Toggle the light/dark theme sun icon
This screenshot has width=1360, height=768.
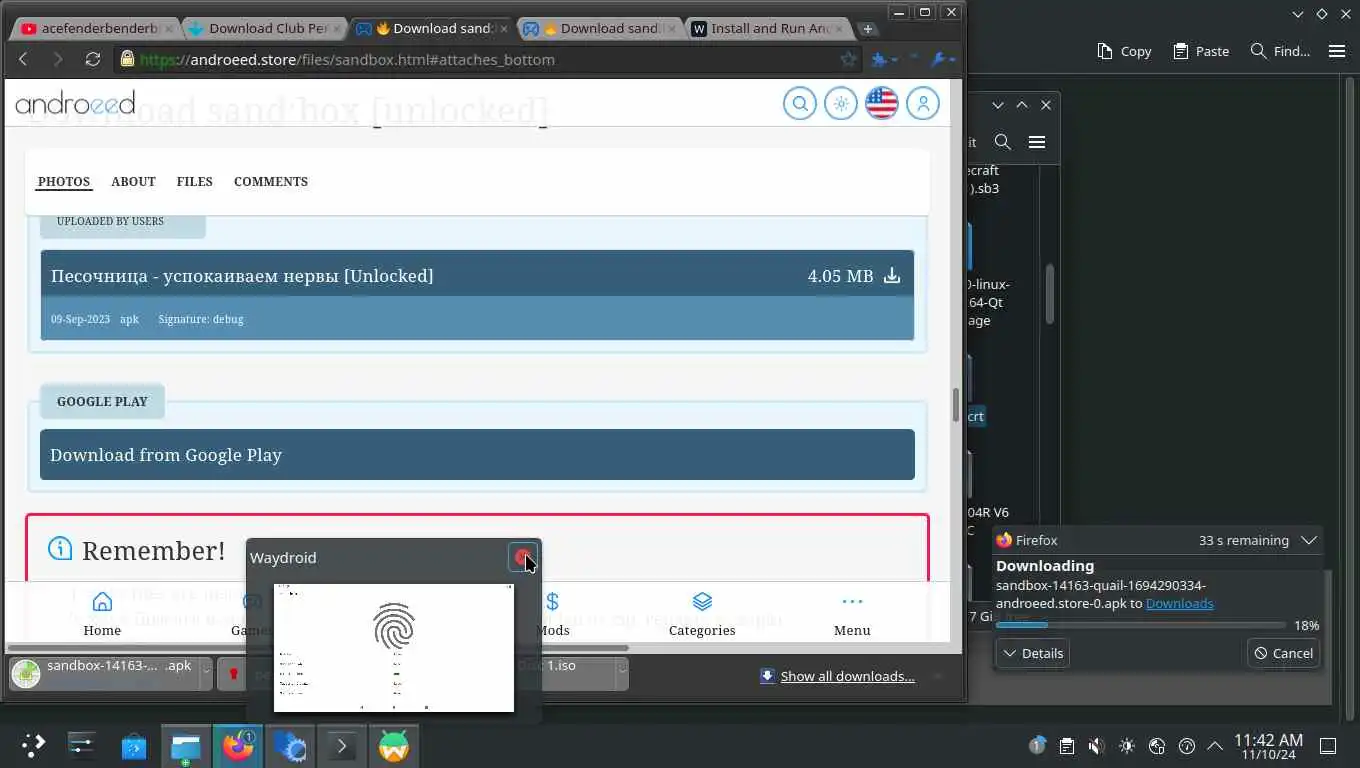click(x=841, y=103)
